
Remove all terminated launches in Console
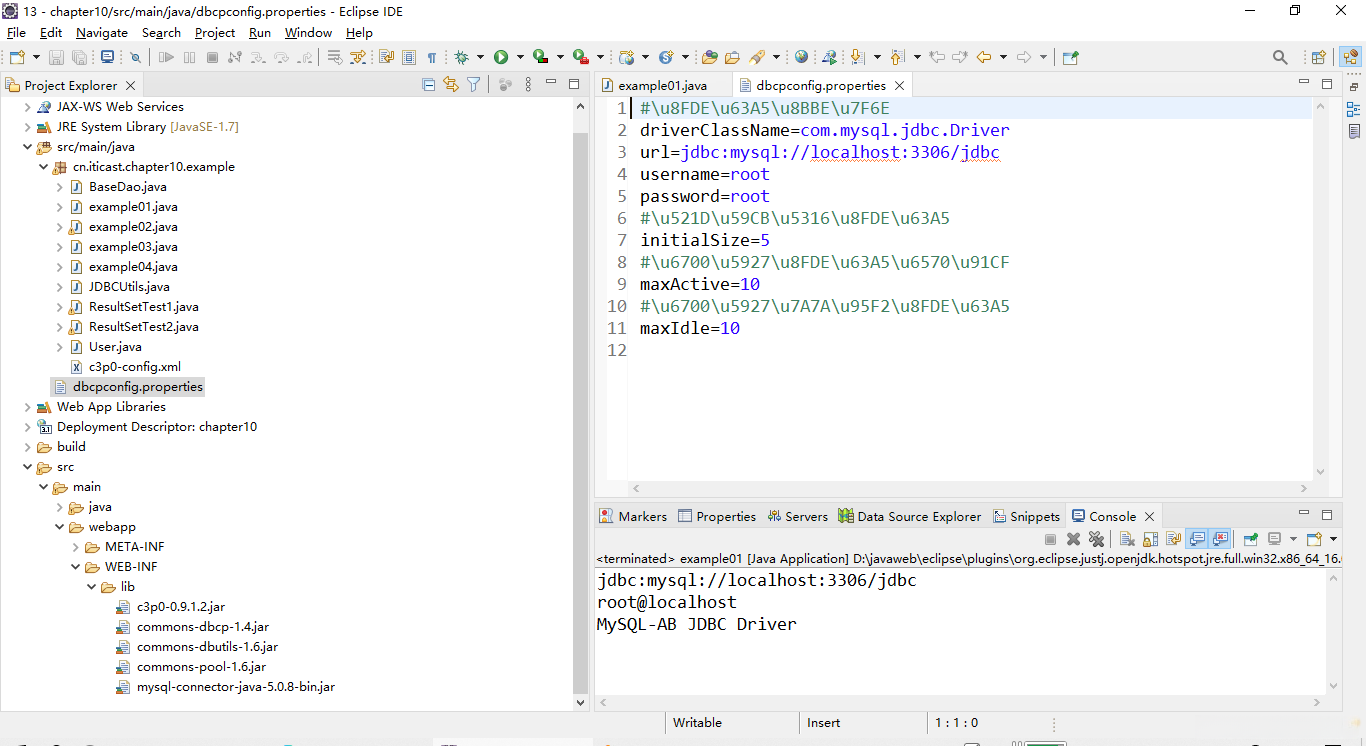pyautogui.click(x=1096, y=539)
